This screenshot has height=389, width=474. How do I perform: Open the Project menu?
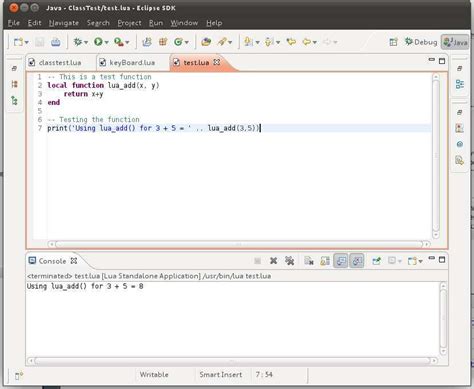point(129,23)
